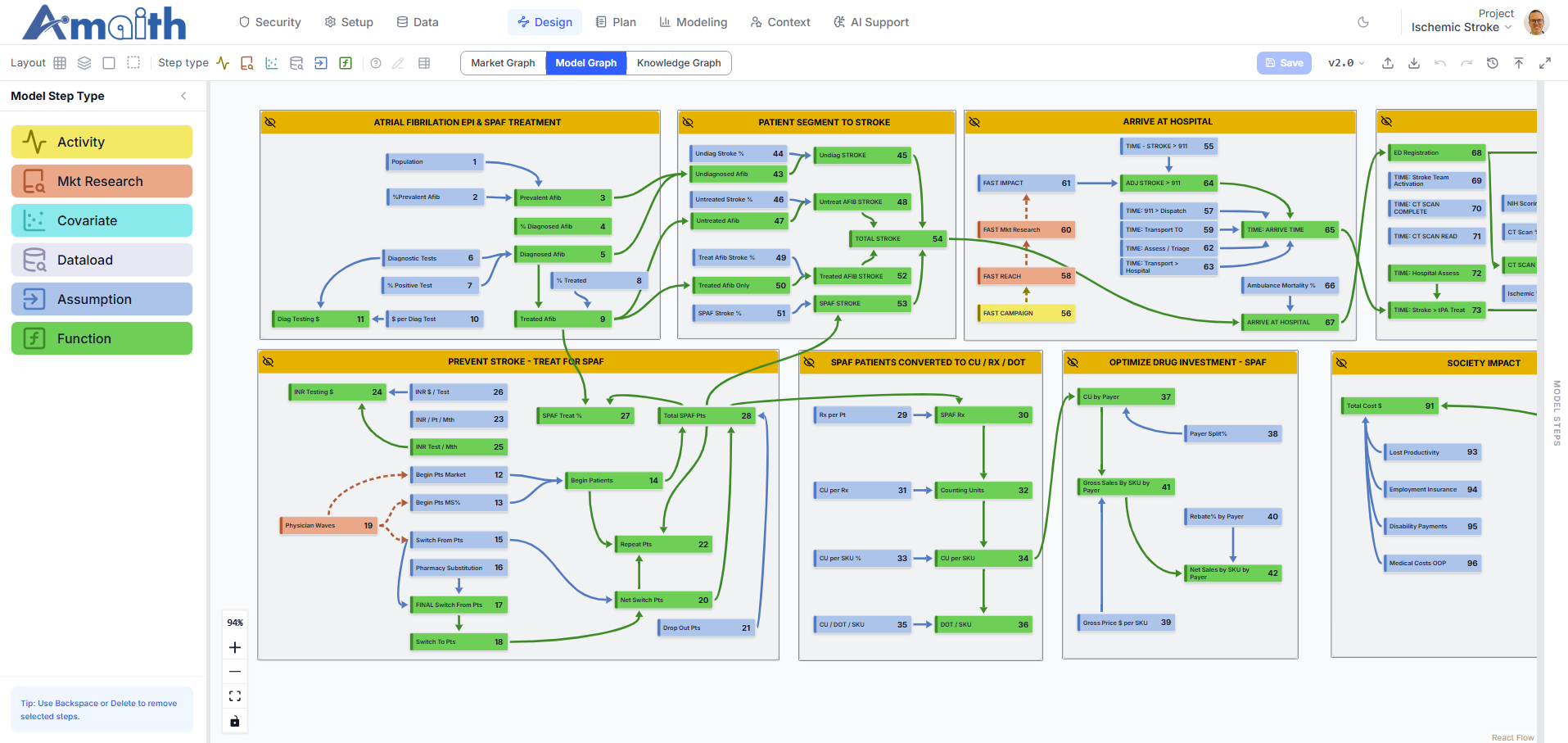
Task: Select the FAST CAMPAIGN node 56
Action: tap(1027, 313)
